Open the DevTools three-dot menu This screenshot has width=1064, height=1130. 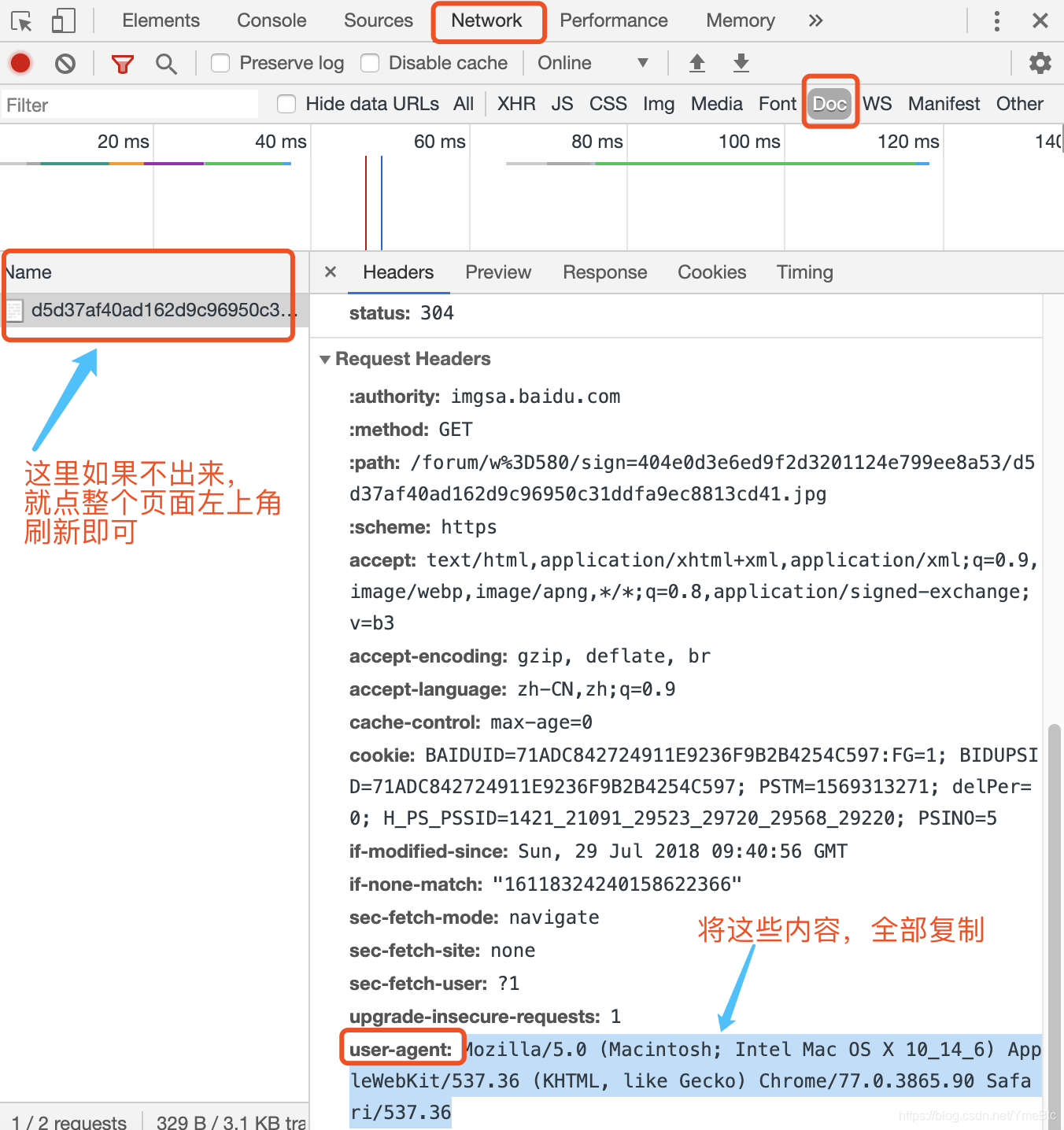(997, 21)
